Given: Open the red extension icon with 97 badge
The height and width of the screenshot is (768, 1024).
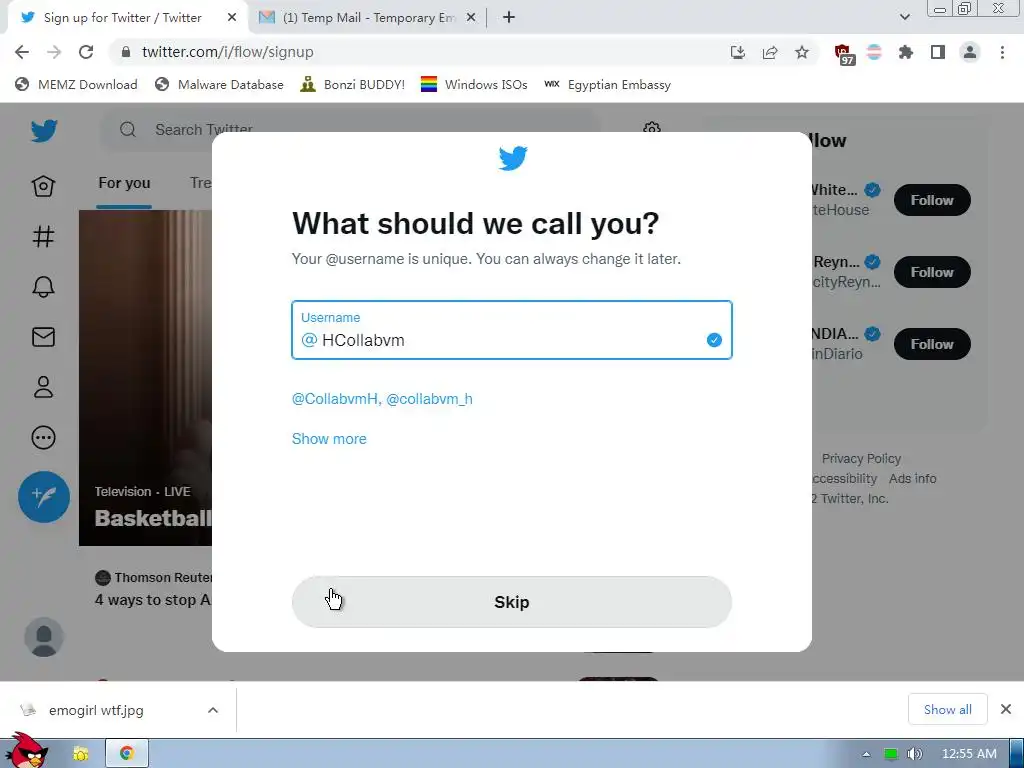Looking at the screenshot, I should click(x=843, y=54).
